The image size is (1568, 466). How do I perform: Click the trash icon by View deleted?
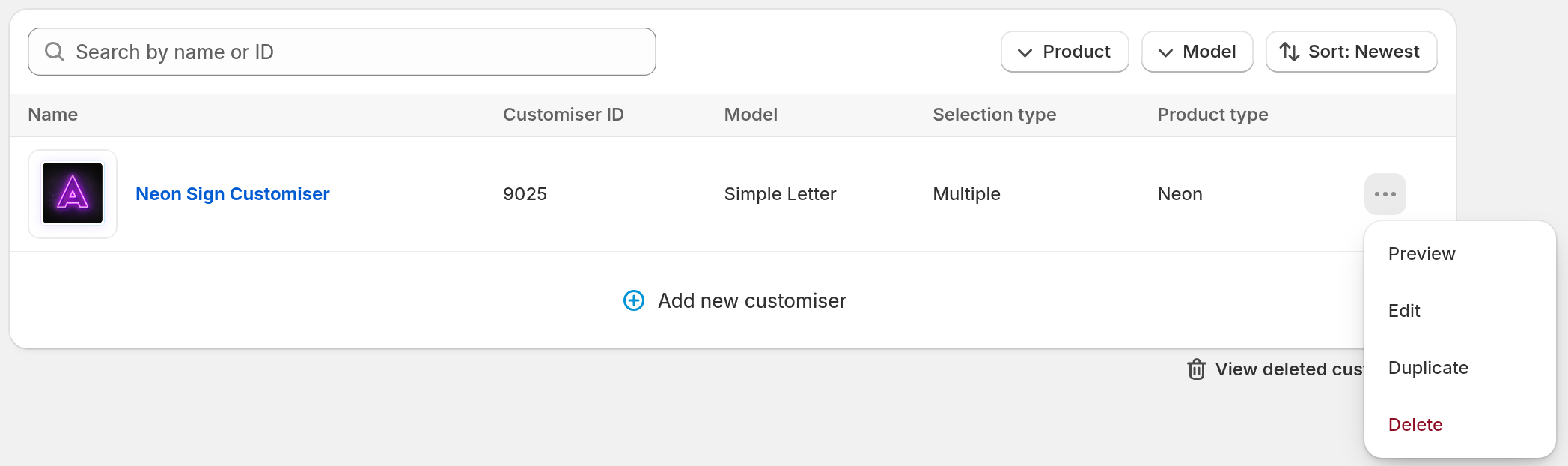1197,369
